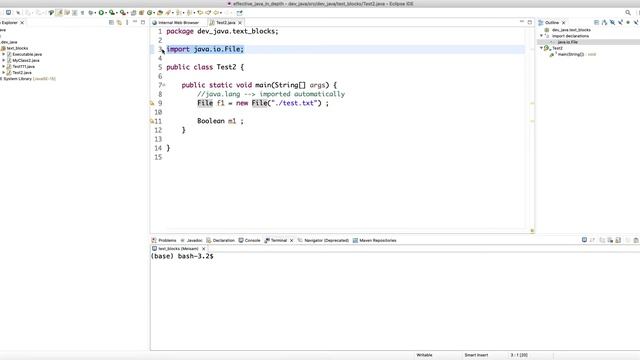Open the Maven Repositories tab

click(x=375, y=240)
